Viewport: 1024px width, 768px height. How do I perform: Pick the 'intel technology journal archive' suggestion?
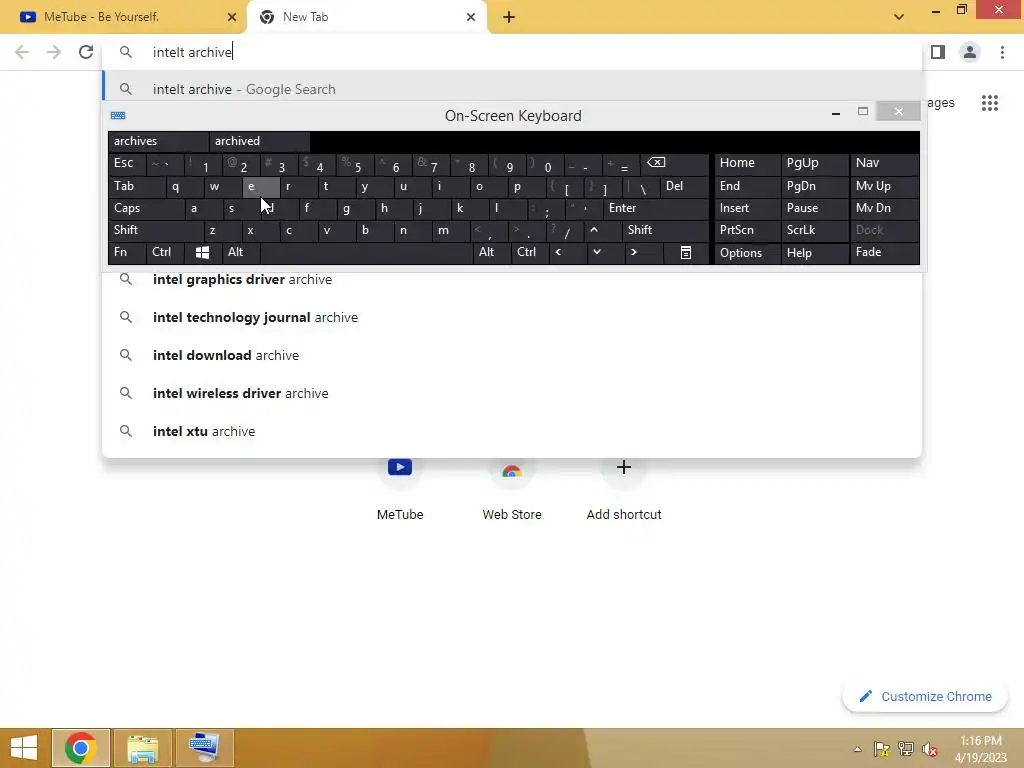pyautogui.click(x=512, y=317)
